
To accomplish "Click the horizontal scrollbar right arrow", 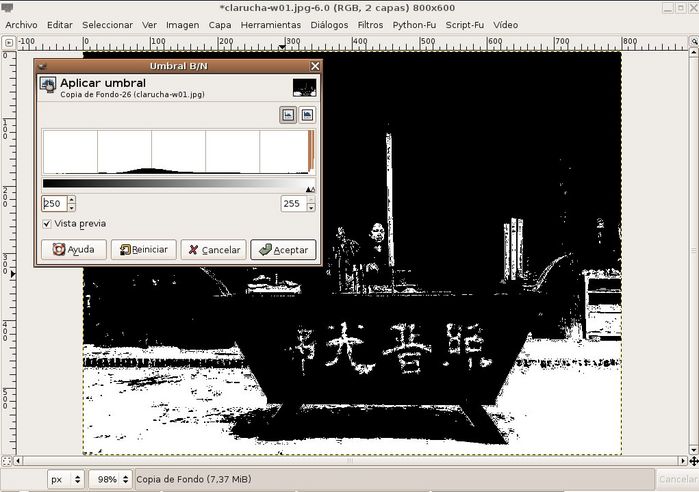I will (x=683, y=461).
